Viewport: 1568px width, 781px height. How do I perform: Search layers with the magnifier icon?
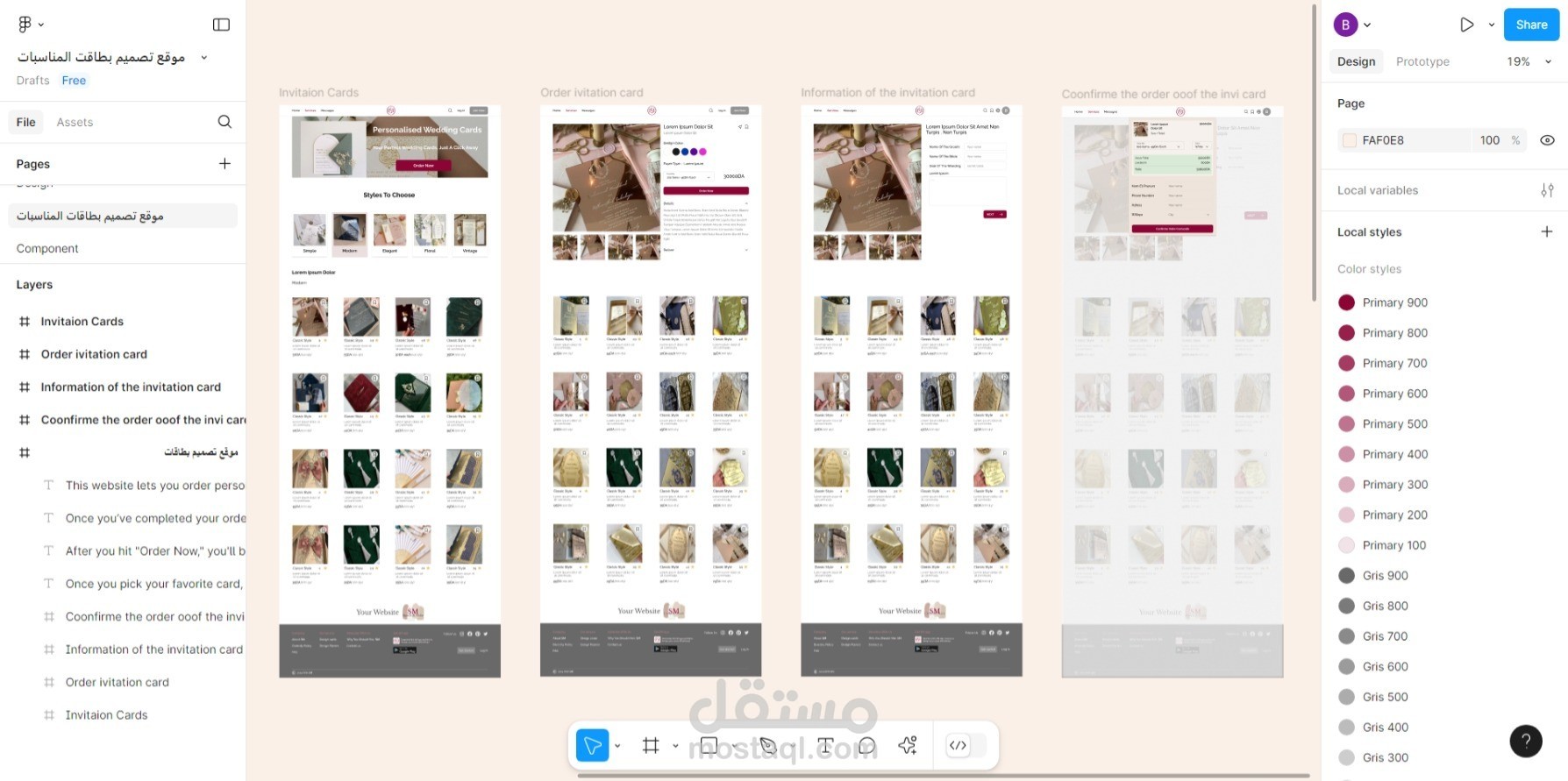(225, 122)
